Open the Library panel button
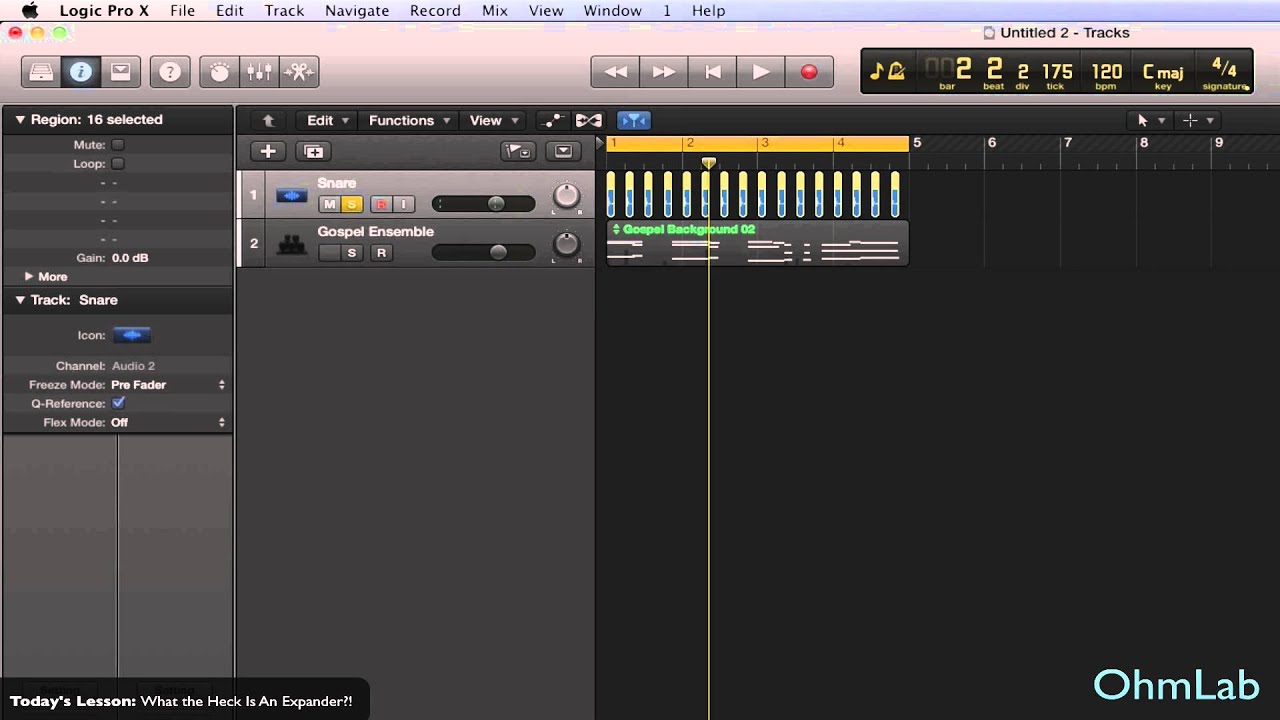1280x720 pixels. tap(41, 72)
